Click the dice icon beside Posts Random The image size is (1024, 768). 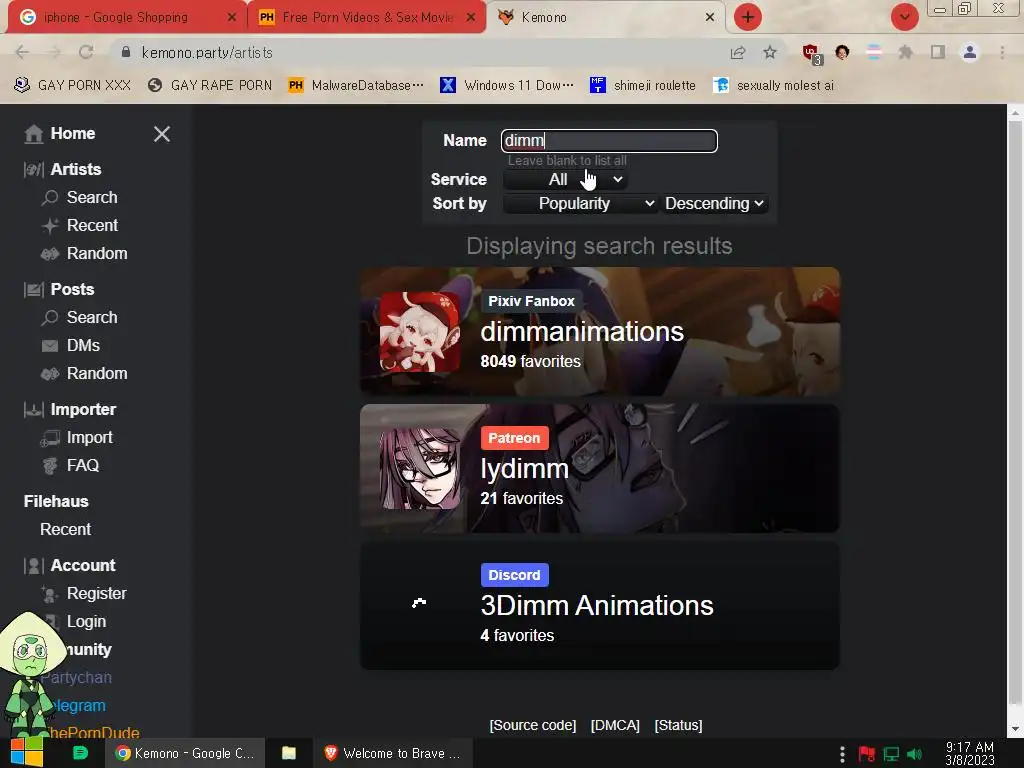50,374
